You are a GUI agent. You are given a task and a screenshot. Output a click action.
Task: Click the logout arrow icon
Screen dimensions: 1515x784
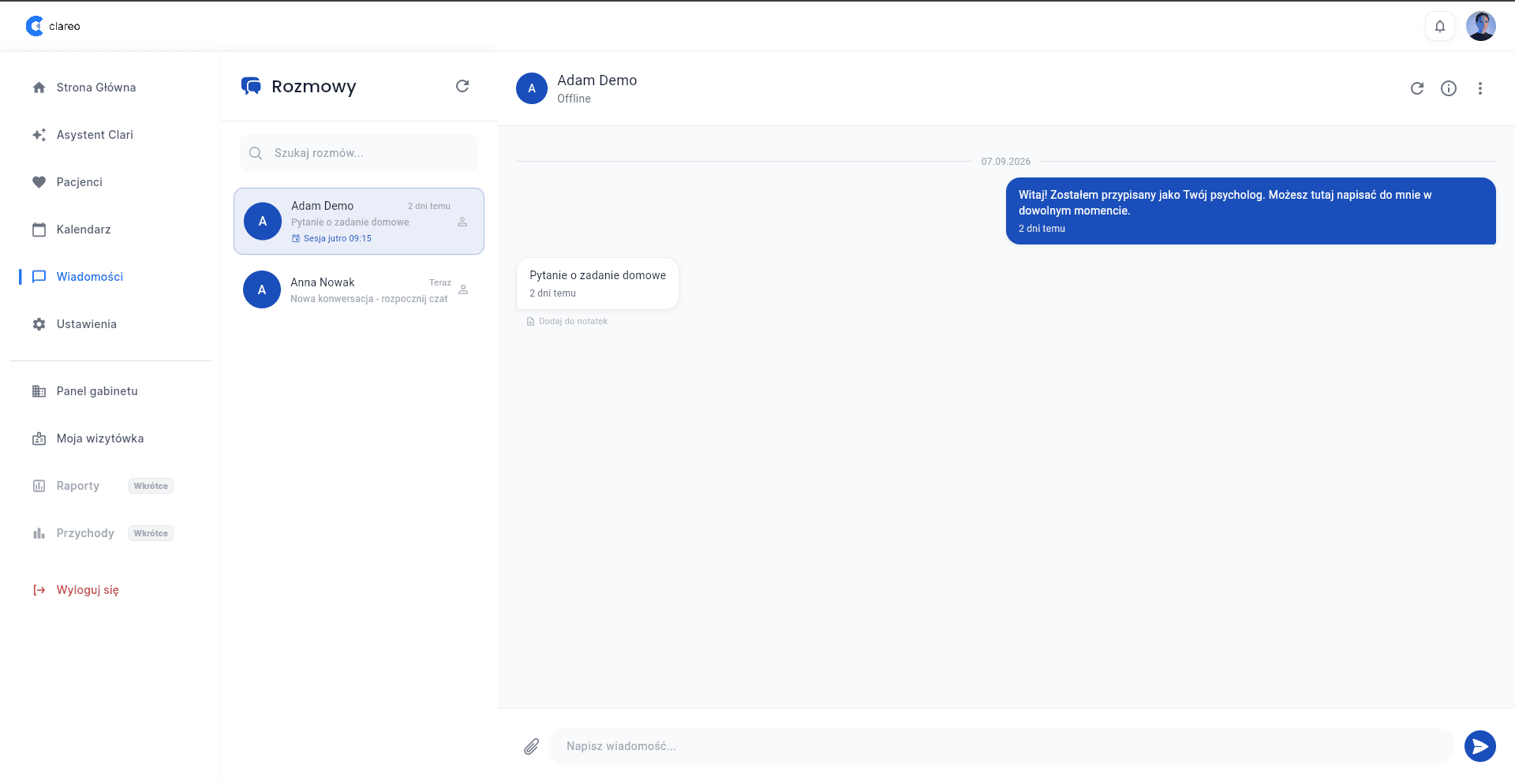click(39, 590)
